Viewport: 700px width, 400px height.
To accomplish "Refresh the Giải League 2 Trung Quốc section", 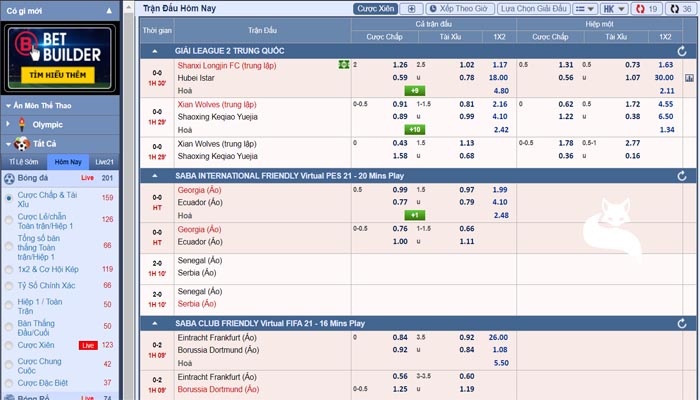I will [682, 51].
